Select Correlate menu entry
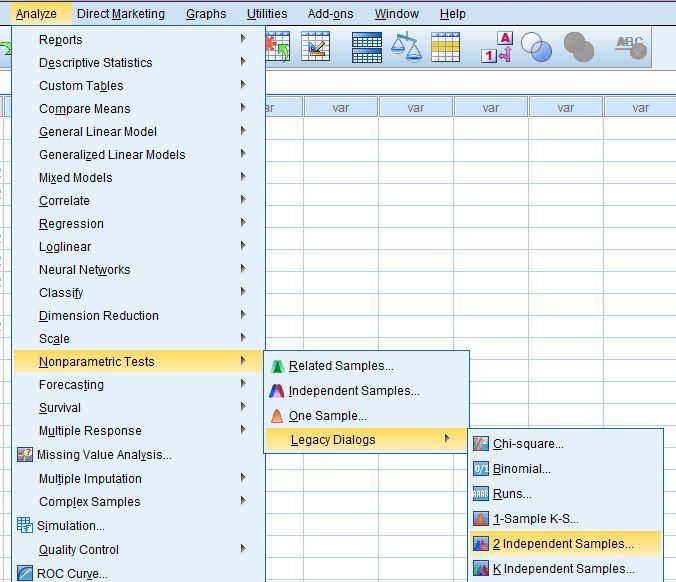Screen dimensions: 676x582 (139, 200)
